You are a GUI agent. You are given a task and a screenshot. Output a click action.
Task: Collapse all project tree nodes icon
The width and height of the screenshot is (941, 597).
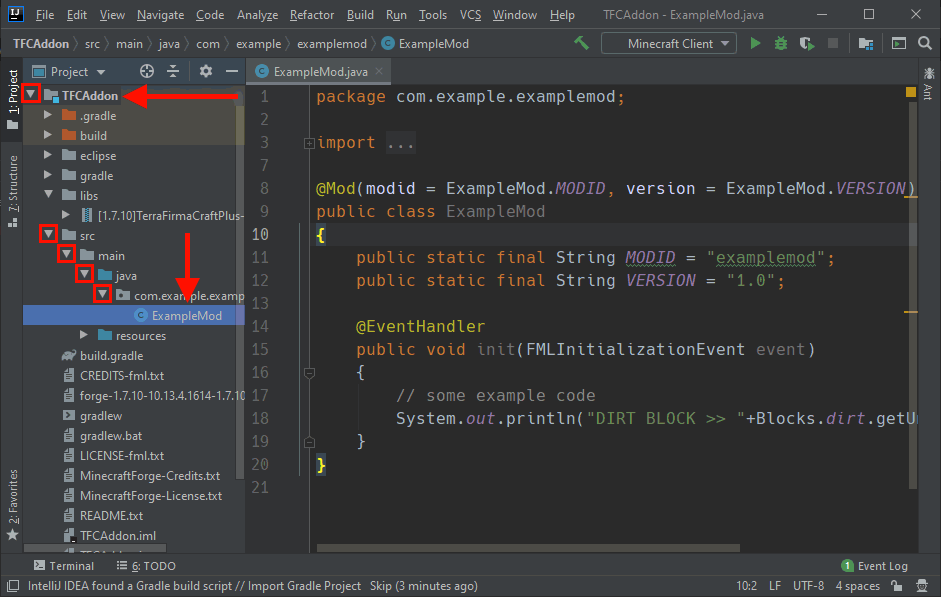coord(173,71)
